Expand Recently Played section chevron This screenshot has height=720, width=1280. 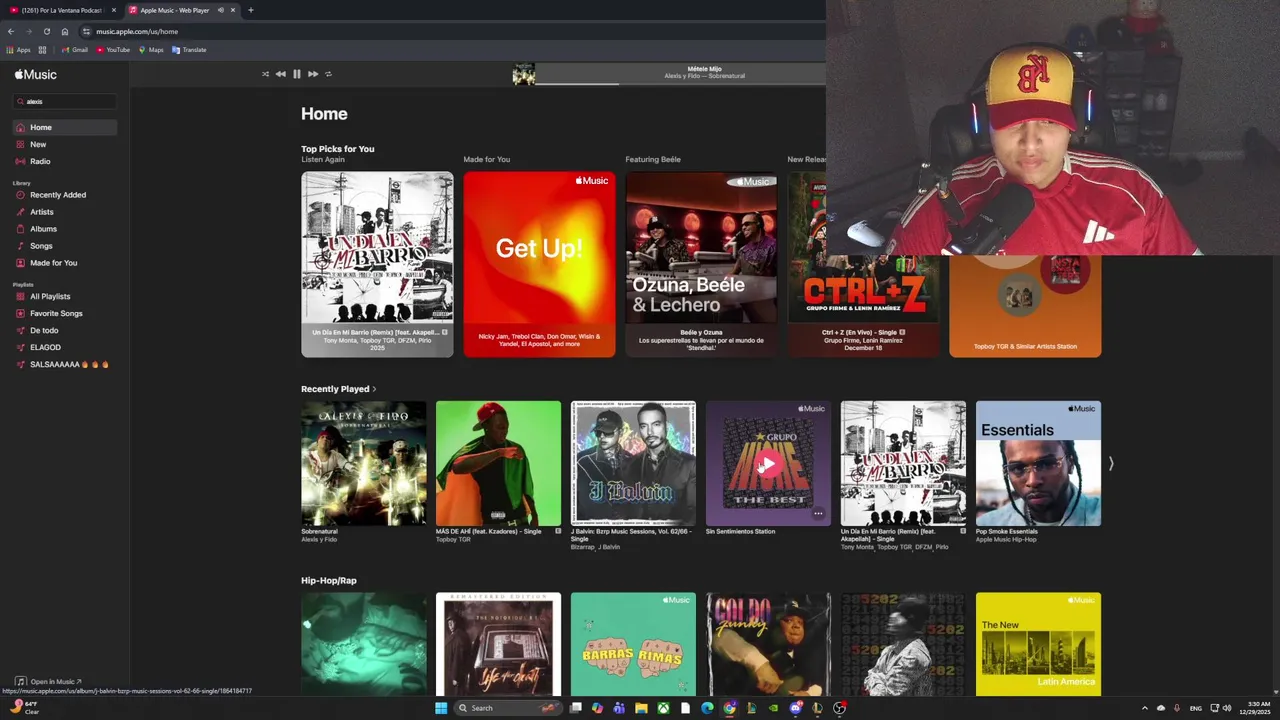(374, 389)
